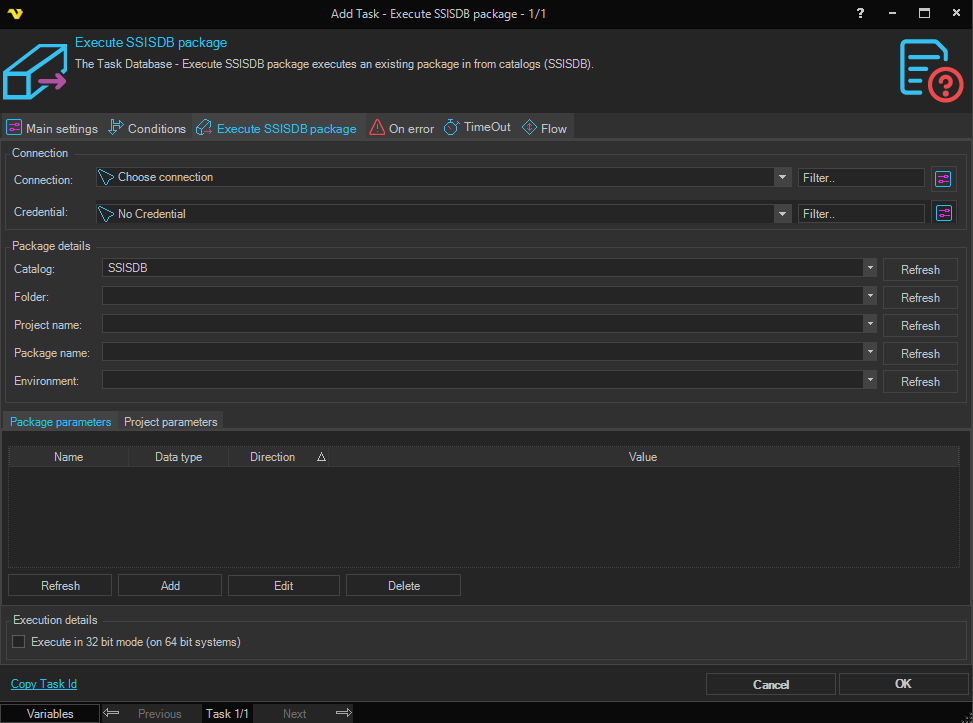Expand the Choose connection dropdown
This screenshot has width=973, height=723.
(x=782, y=177)
